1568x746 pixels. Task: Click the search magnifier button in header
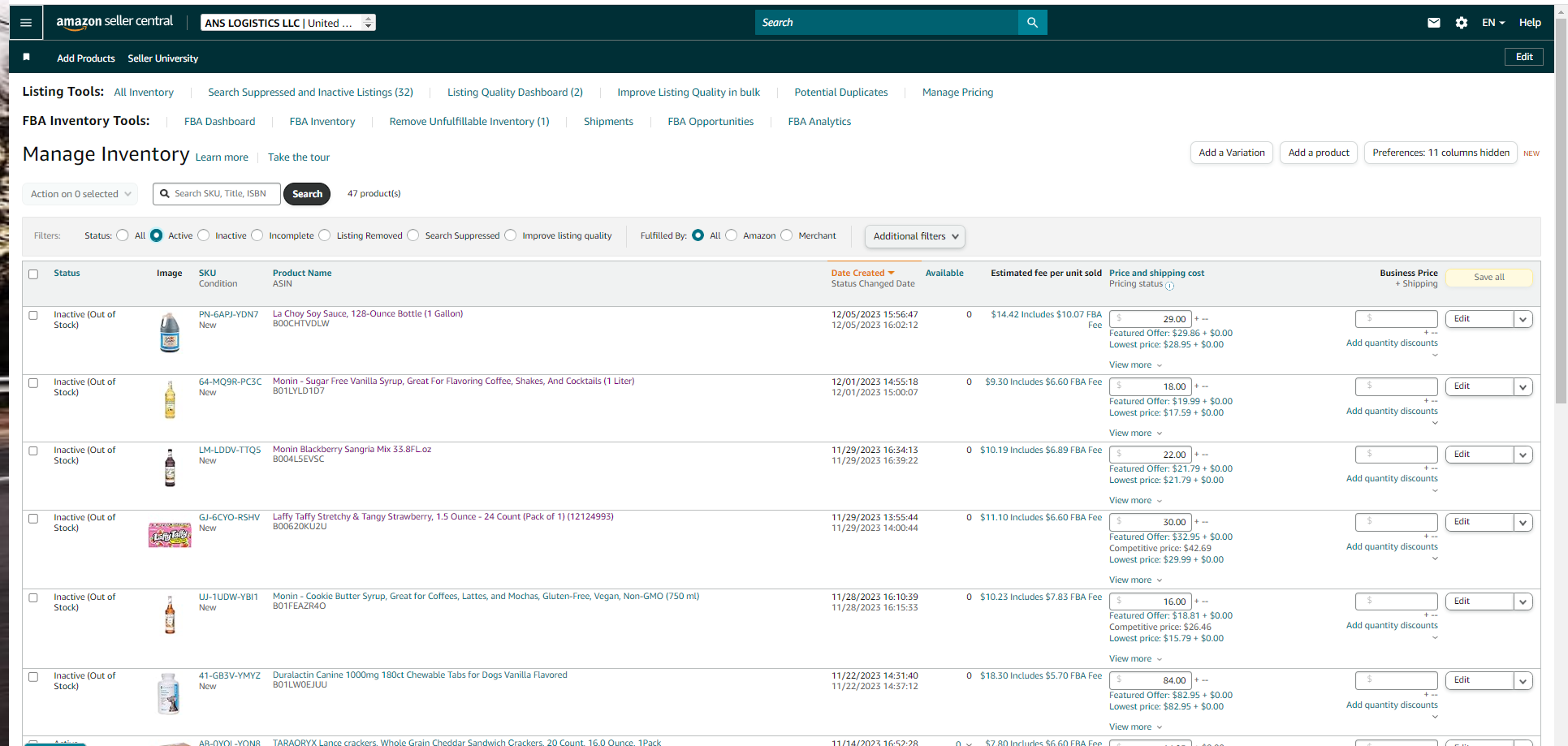coord(1032,23)
